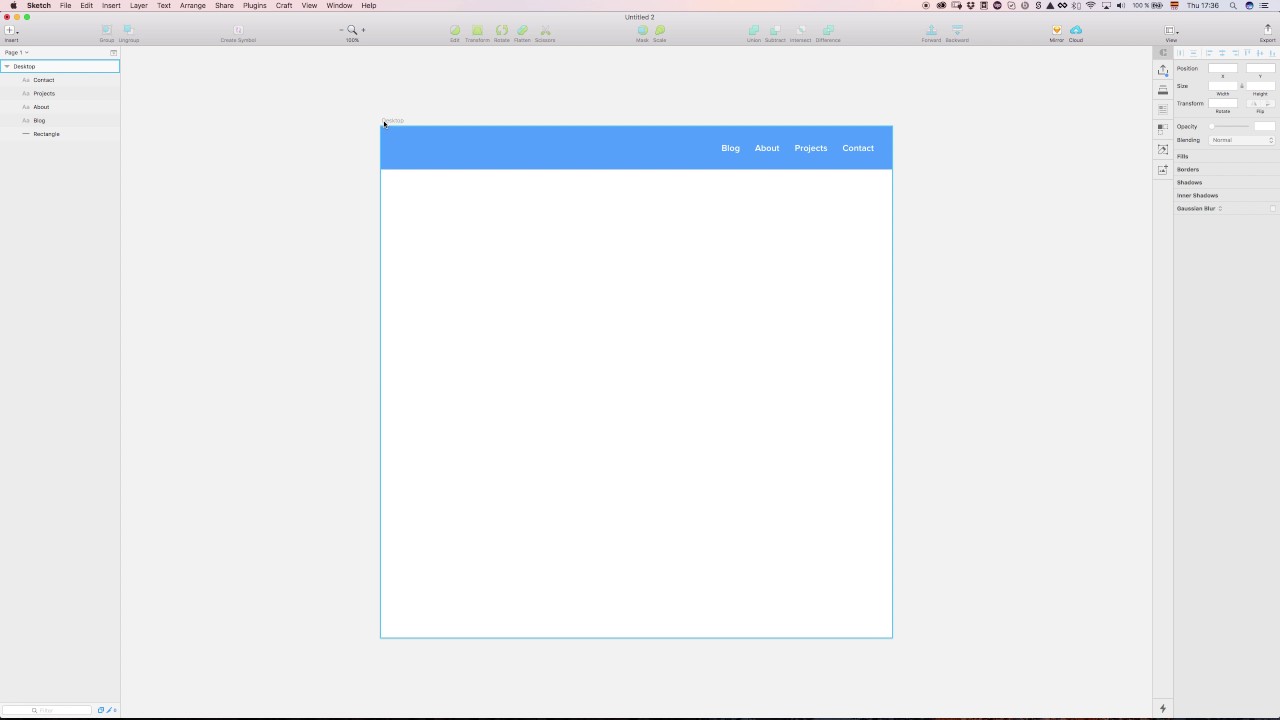Click the Wi-Fi status icon

click(1091, 5)
